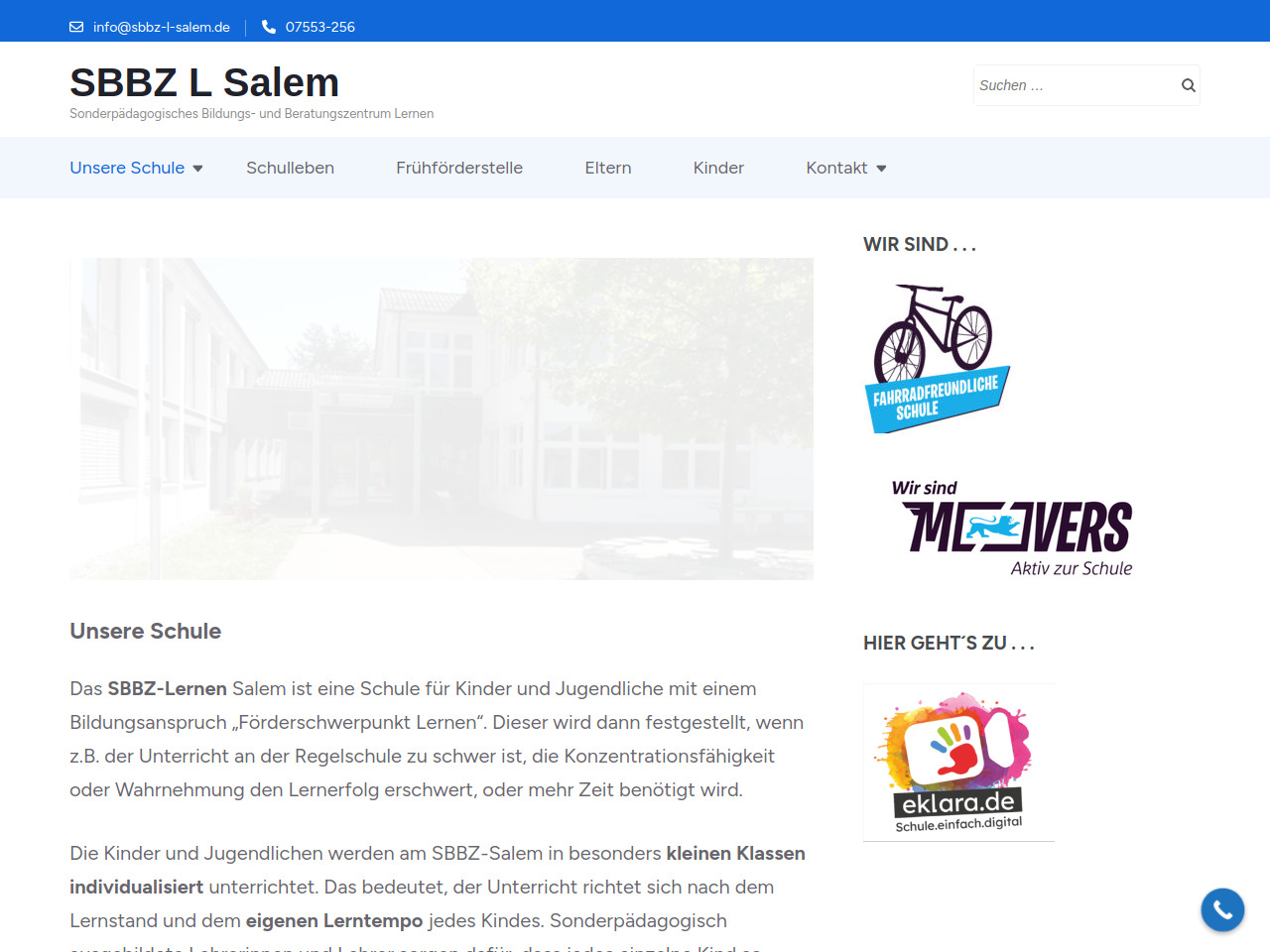Open the Frühförderstelle menu item

pos(459,168)
